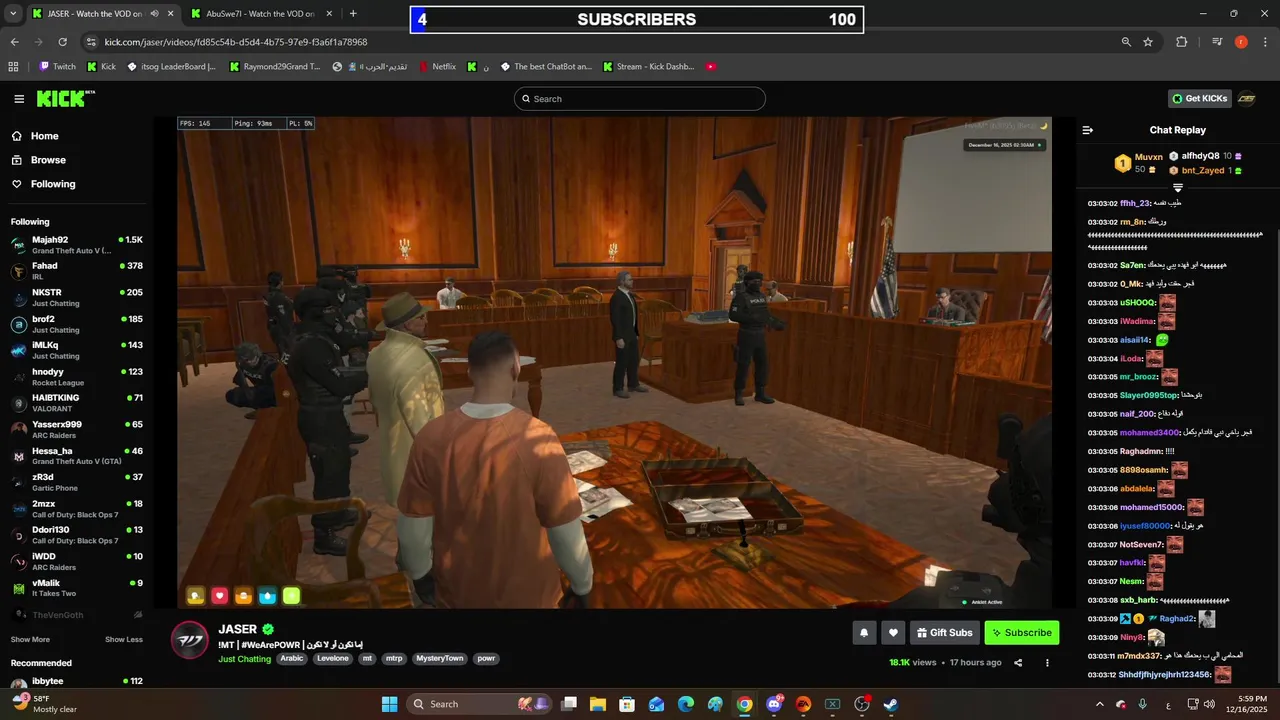Mute the JASER tab audio icon
Screen dimensions: 1280x720
point(154,14)
